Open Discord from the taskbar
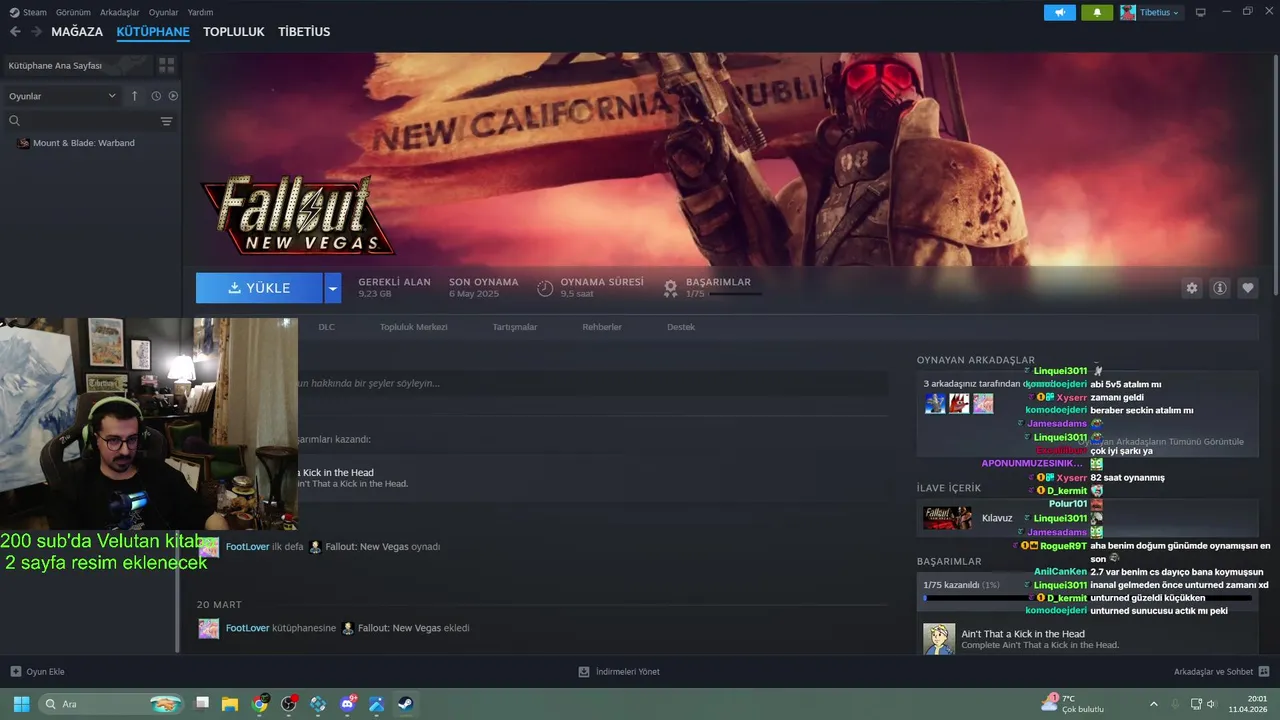Image resolution: width=1280 pixels, height=720 pixels. point(348,704)
